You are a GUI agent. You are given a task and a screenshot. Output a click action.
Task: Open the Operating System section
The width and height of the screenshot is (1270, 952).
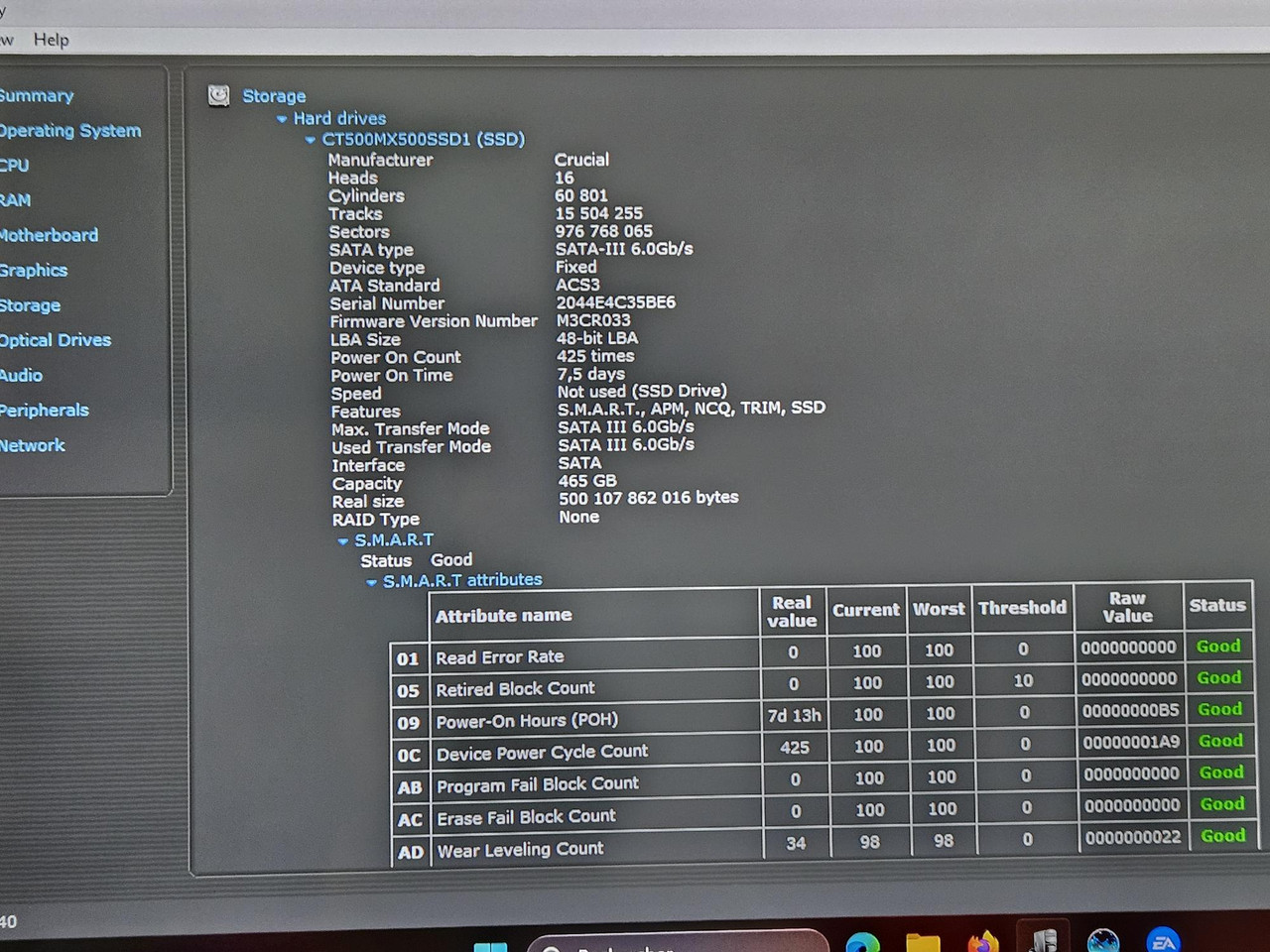click(x=69, y=131)
